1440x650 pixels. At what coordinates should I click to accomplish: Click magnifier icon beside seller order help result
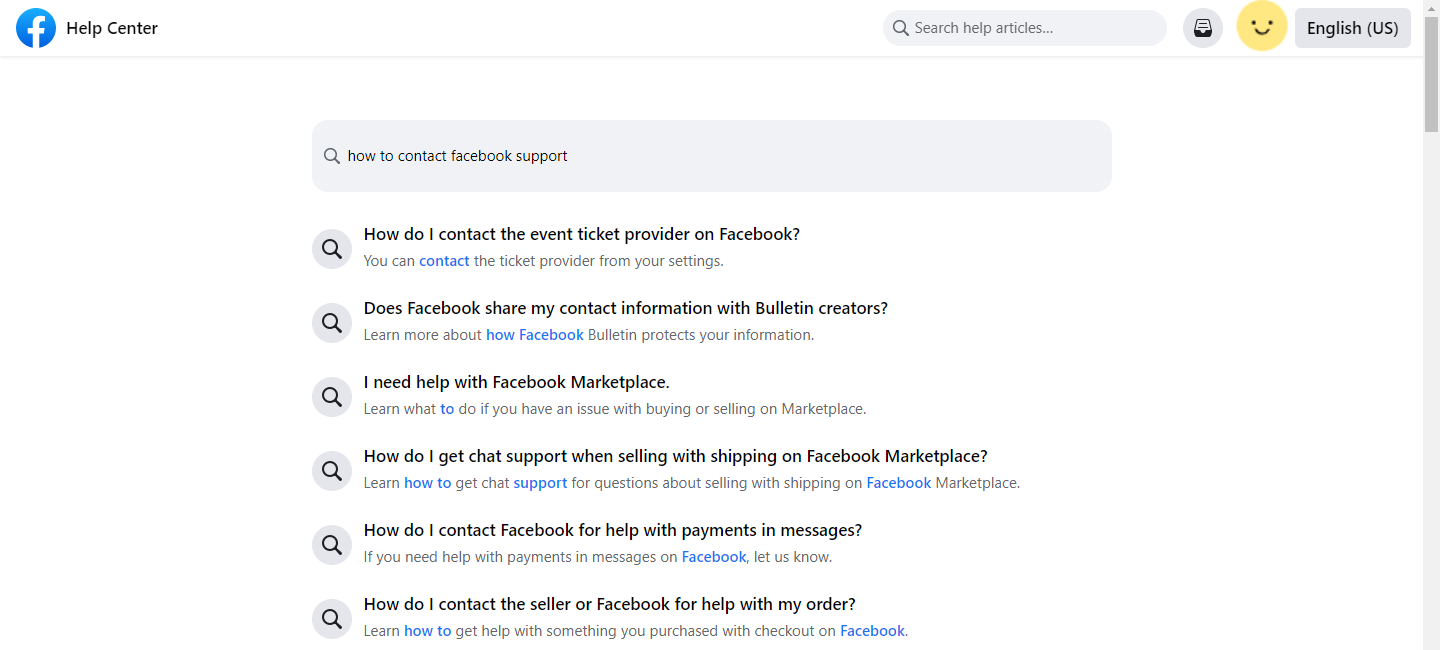(332, 619)
